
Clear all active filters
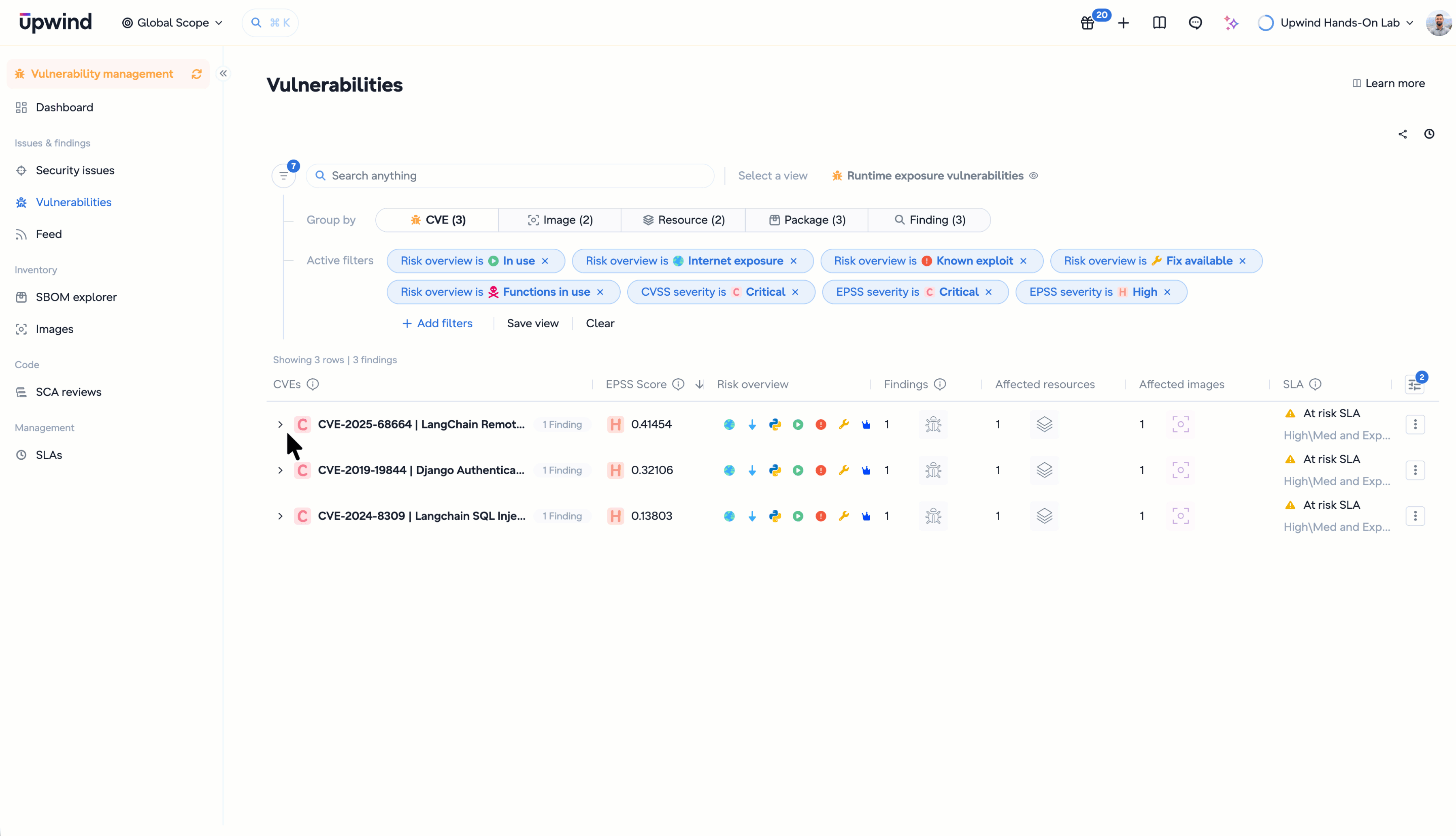pyautogui.click(x=600, y=324)
